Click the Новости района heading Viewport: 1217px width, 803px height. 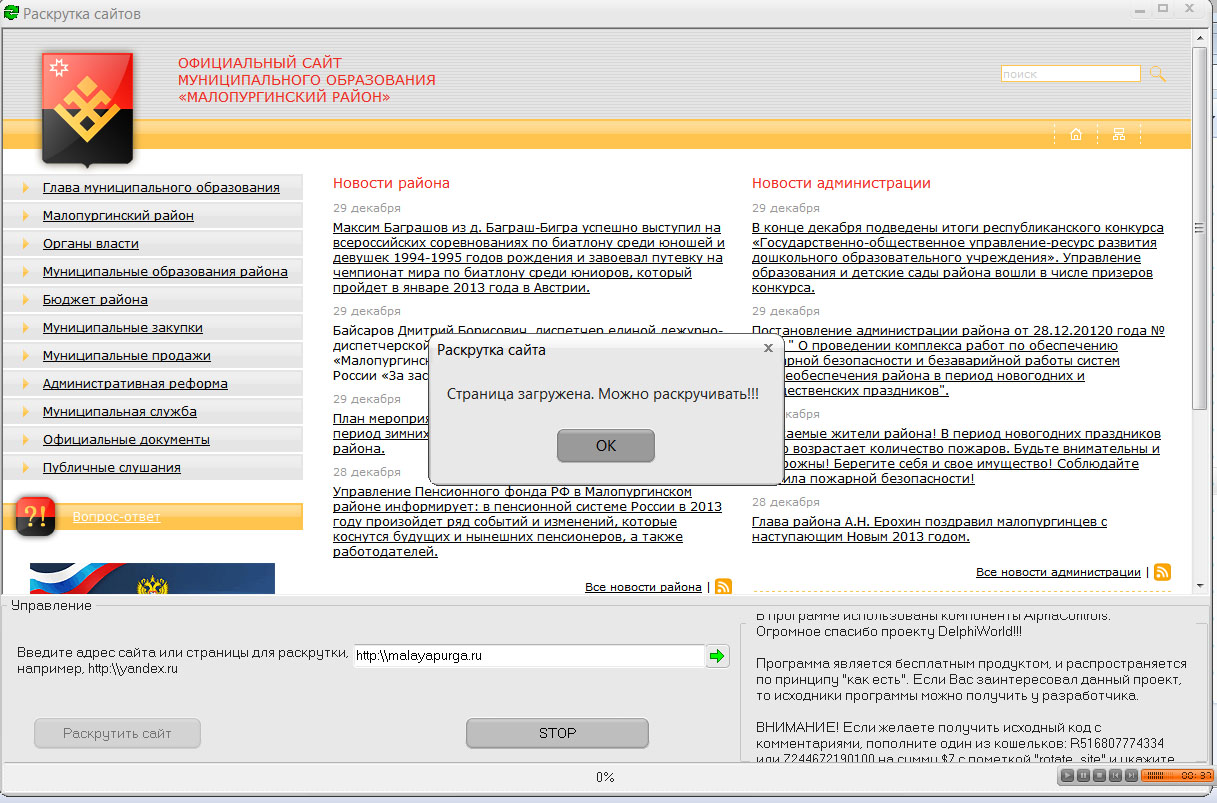[391, 183]
